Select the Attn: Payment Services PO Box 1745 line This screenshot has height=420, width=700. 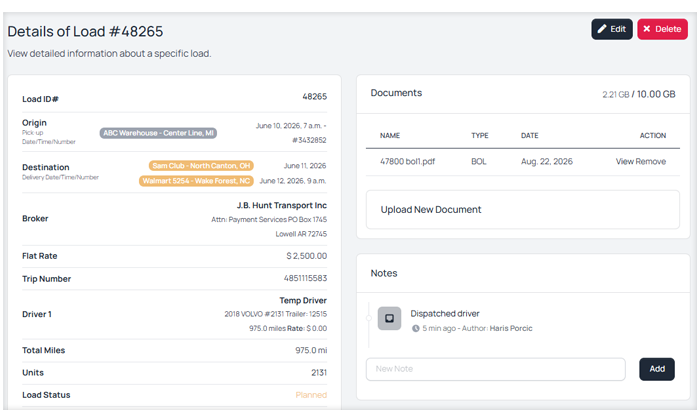(269, 220)
